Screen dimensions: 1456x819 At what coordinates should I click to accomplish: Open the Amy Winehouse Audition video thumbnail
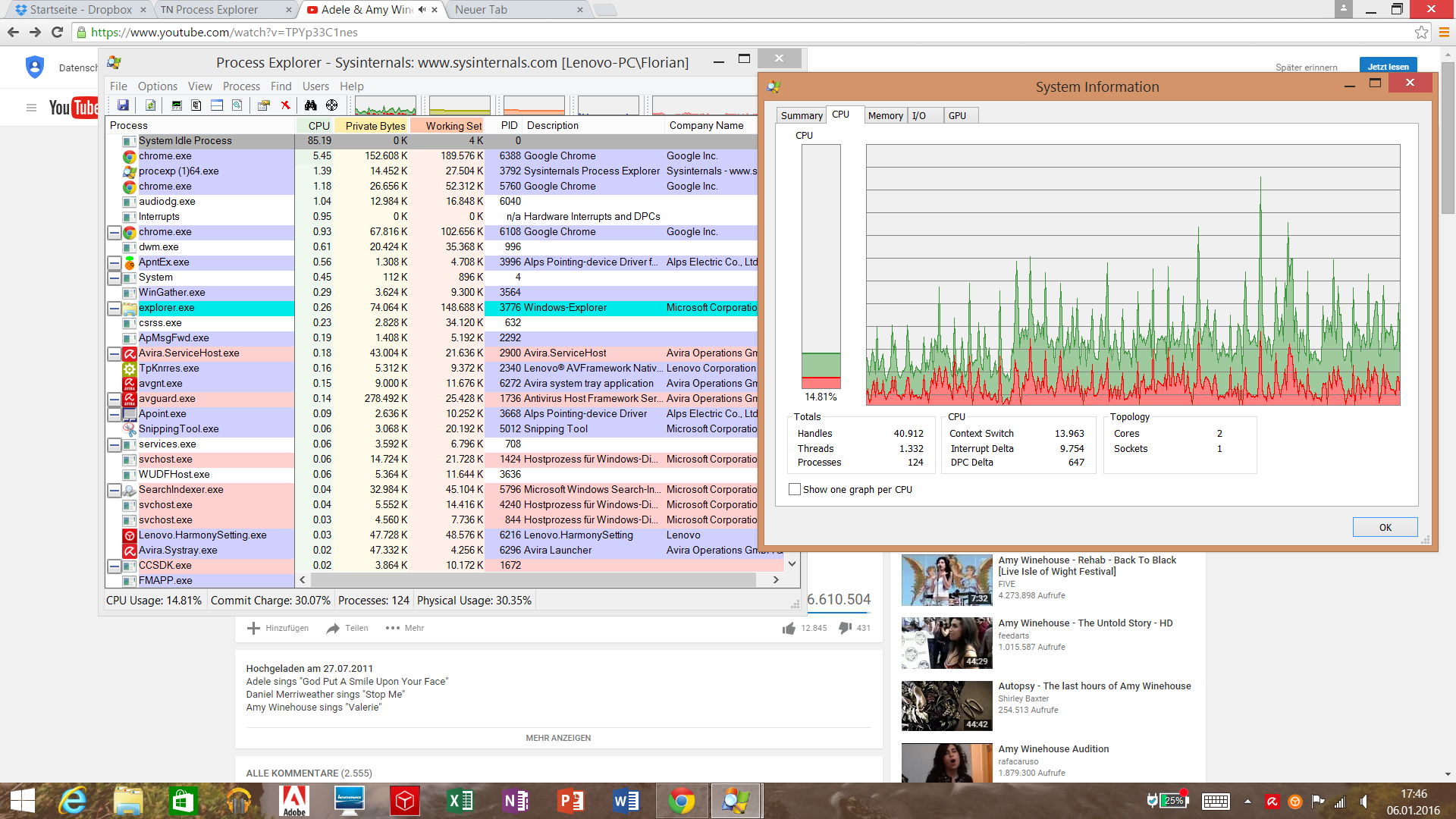(x=946, y=762)
